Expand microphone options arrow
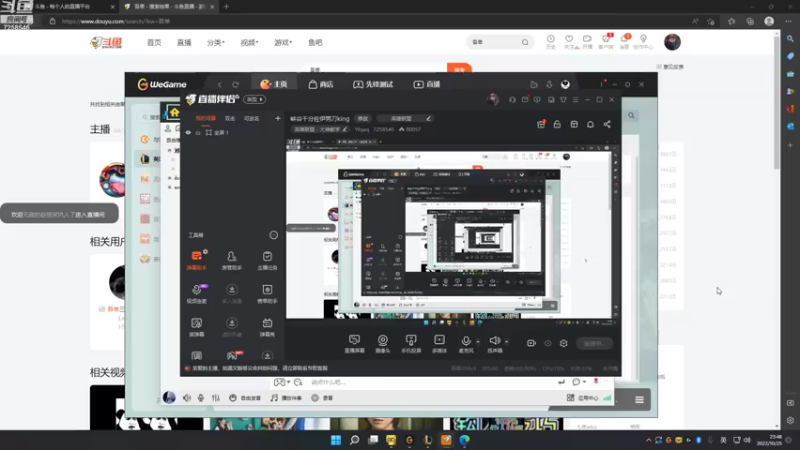Screen dimensions: 800x450 (x=478, y=341)
